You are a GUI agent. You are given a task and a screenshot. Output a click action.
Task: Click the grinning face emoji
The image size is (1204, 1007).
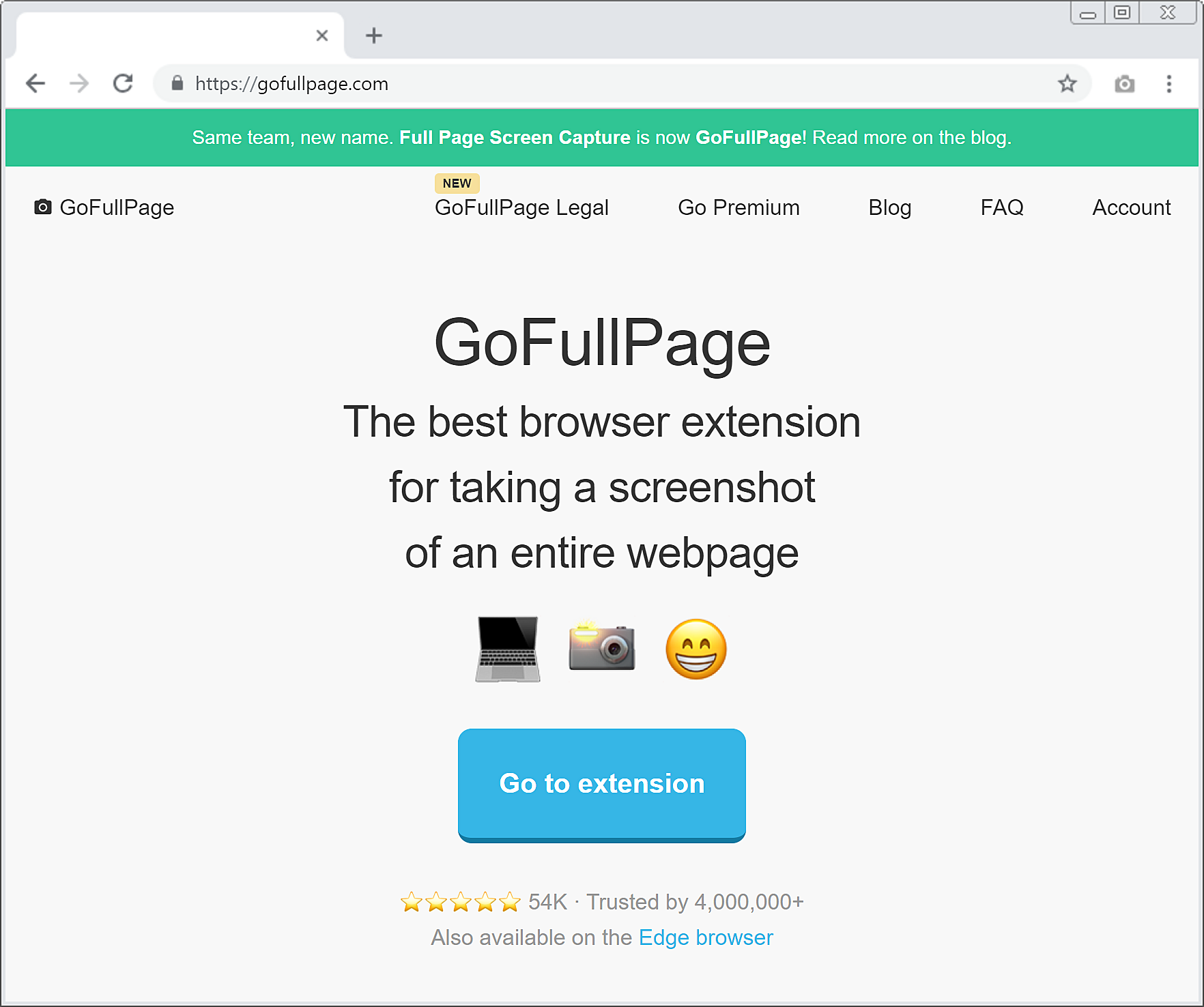(696, 649)
